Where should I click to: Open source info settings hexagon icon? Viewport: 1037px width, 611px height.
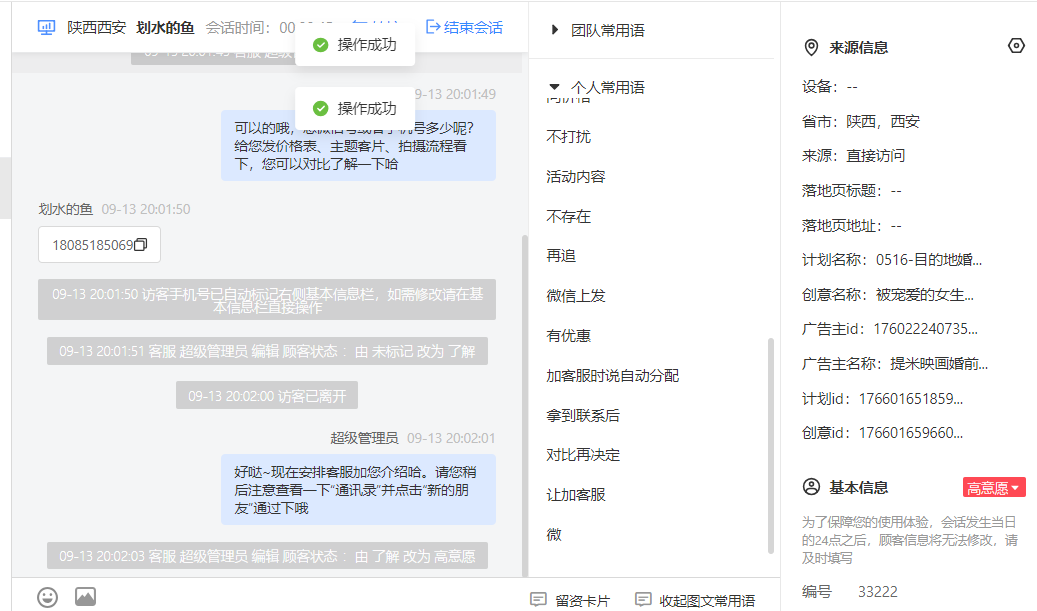(1016, 46)
